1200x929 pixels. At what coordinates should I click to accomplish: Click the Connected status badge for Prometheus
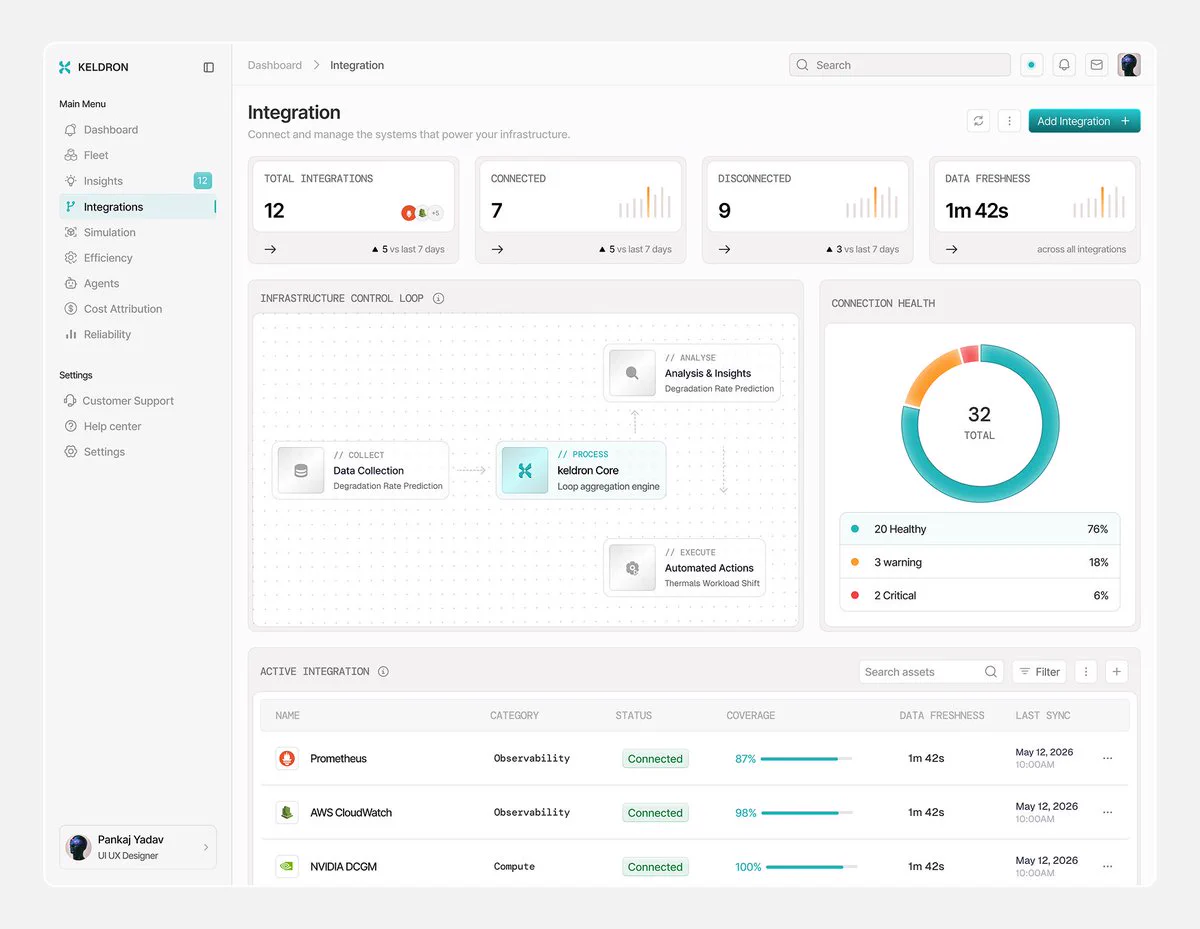point(655,759)
